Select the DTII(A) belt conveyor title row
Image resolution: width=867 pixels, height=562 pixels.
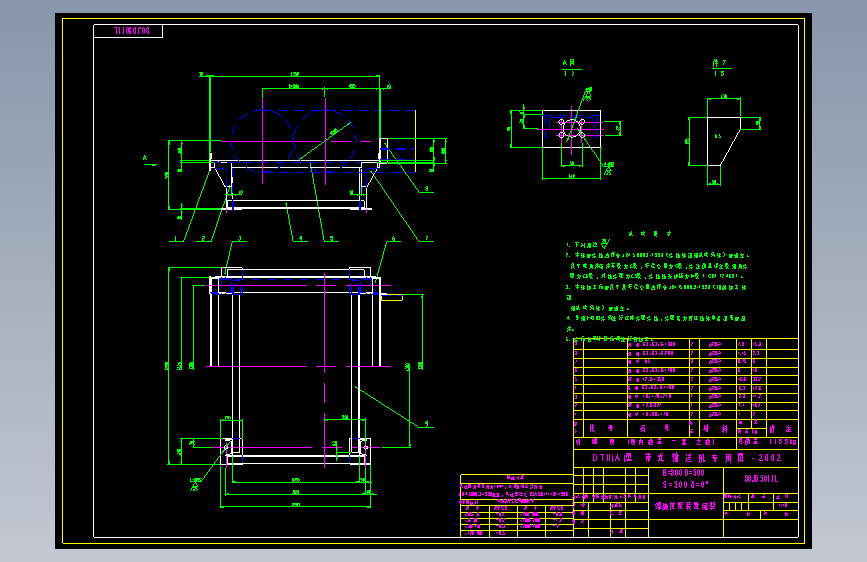(686, 458)
